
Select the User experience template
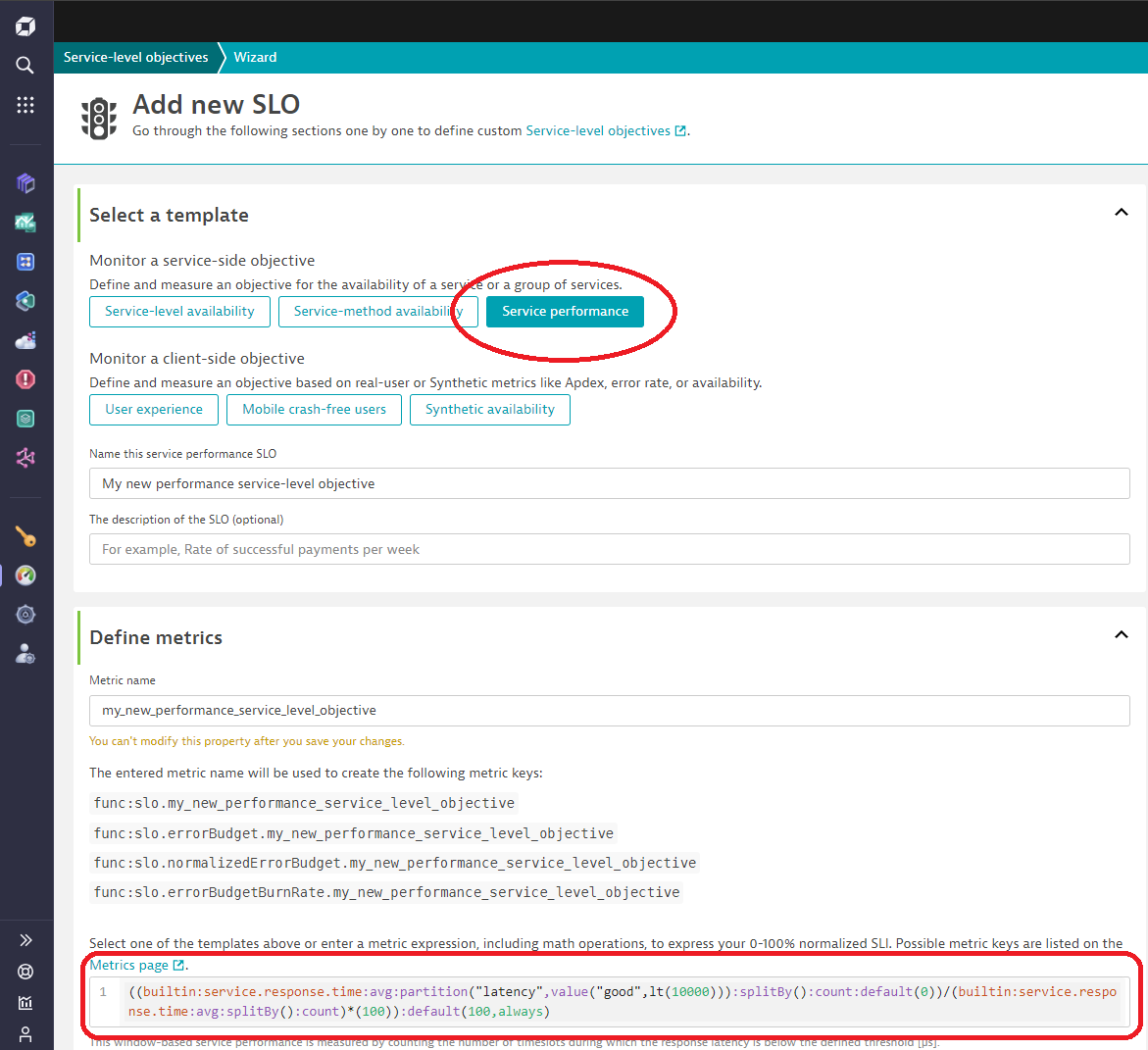[x=153, y=409]
